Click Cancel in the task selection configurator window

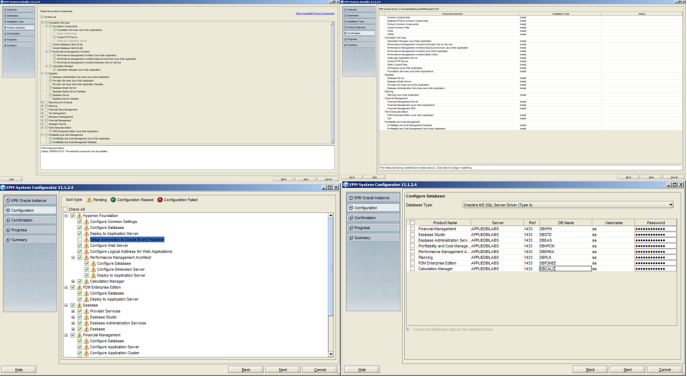pyautogui.click(x=320, y=370)
